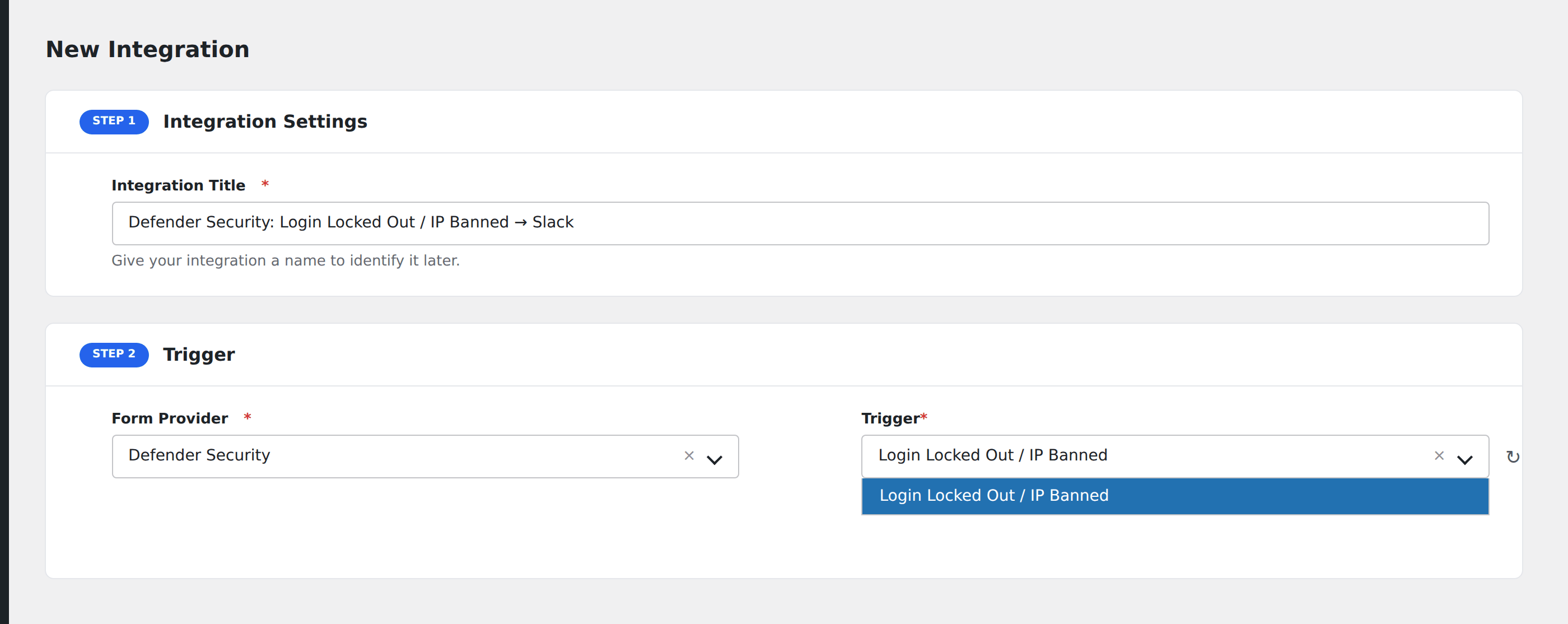Click 'Give your integration a name' hint text

[x=285, y=260]
